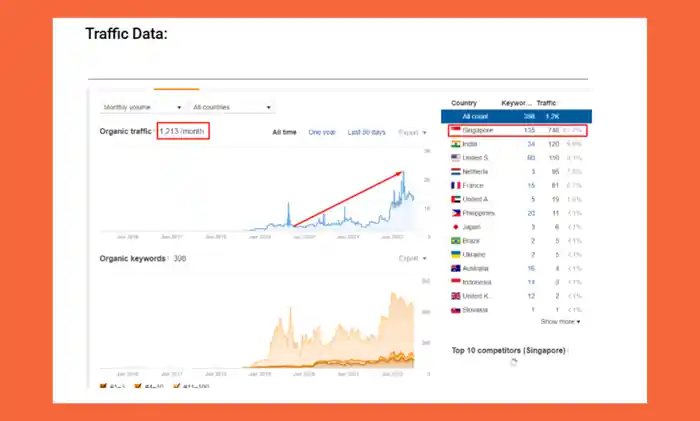The width and height of the screenshot is (700, 421).
Task: Click the Ukraine flag icon
Action: [x=455, y=254]
